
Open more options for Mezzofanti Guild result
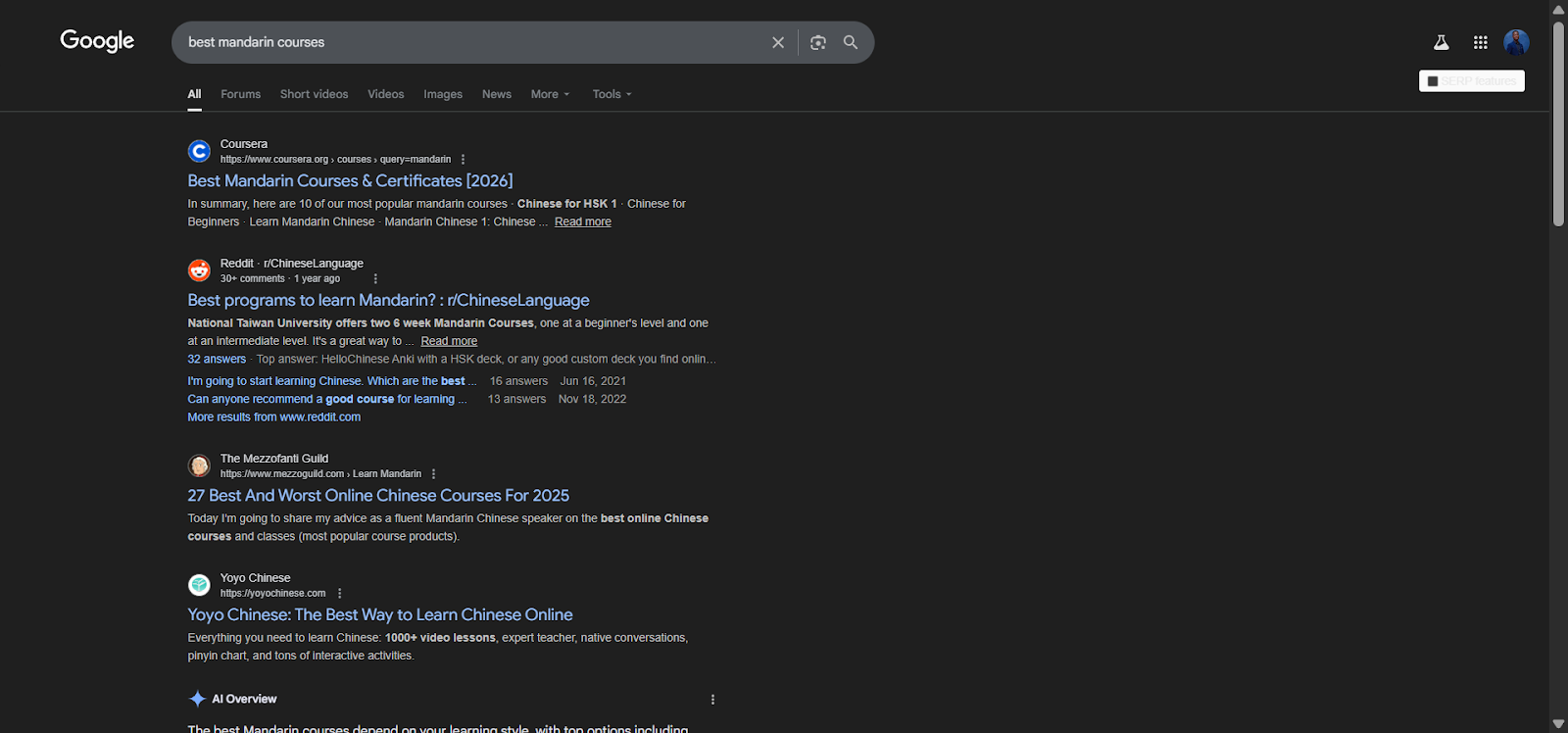433,474
